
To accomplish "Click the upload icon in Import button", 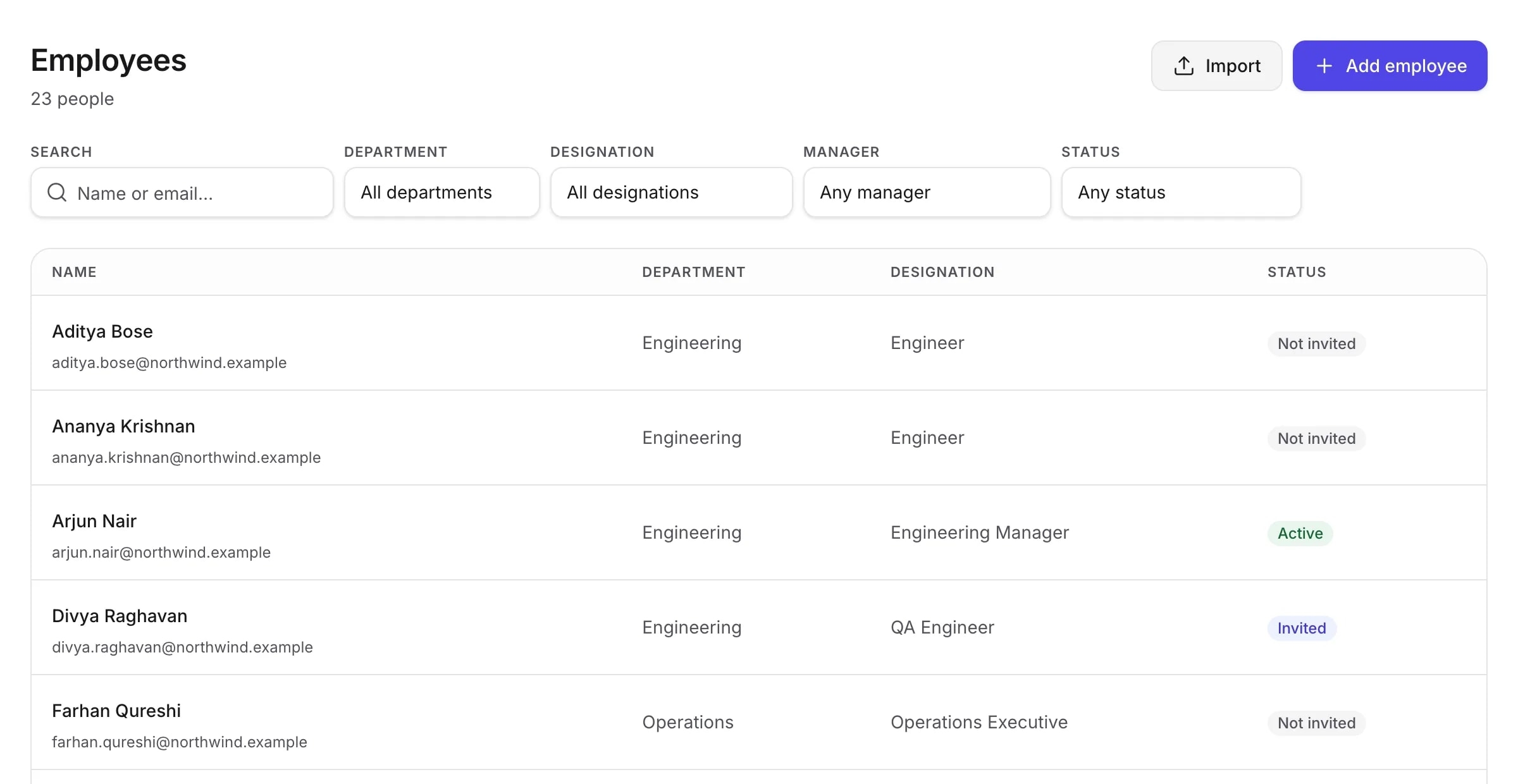I will (x=1183, y=66).
